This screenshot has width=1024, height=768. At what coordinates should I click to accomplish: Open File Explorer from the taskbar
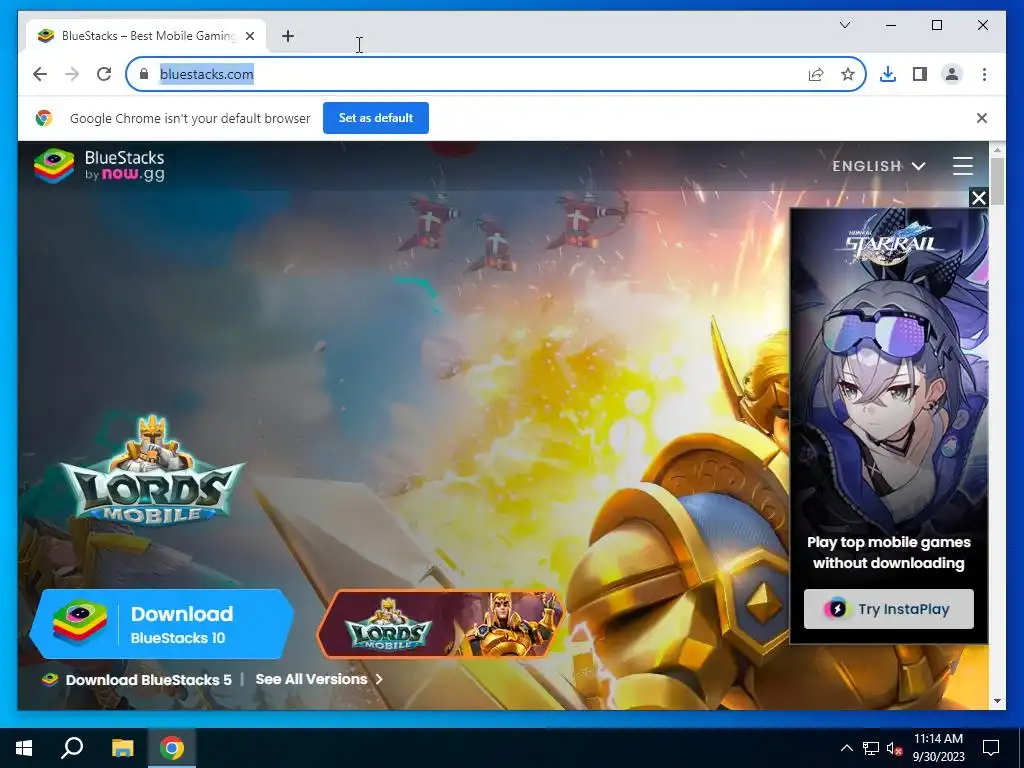coord(122,748)
